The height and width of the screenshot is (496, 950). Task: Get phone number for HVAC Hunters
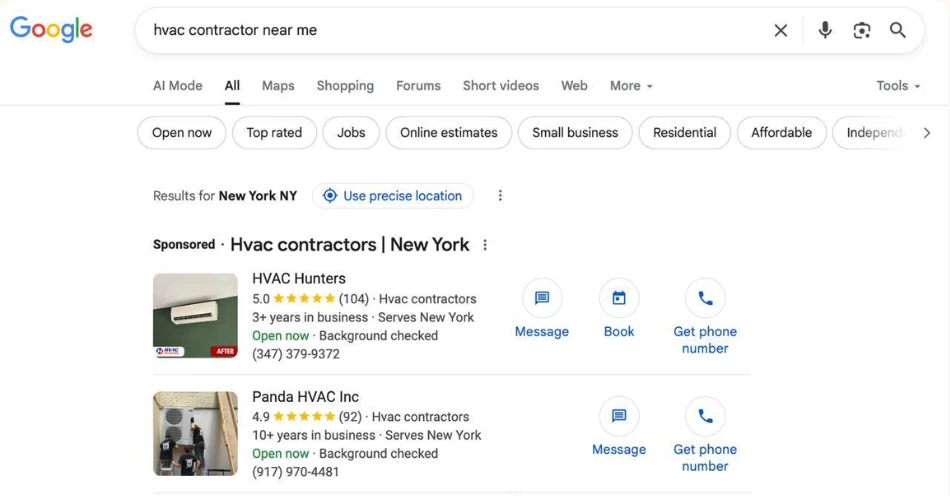point(705,299)
